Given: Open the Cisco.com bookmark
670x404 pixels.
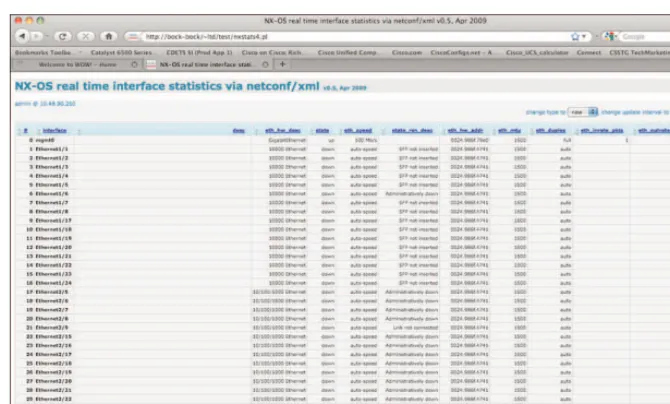Looking at the screenshot, I should click(x=407, y=53).
